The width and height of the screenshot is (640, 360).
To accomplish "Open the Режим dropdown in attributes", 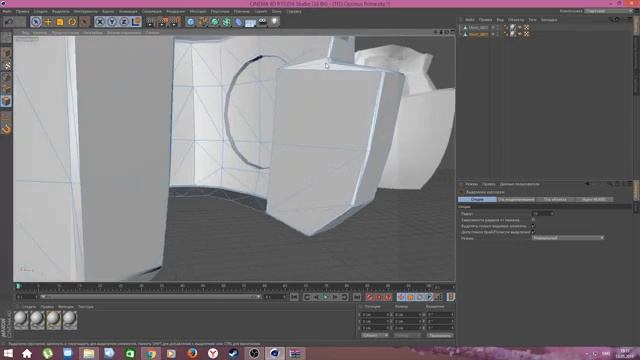I will (568, 238).
